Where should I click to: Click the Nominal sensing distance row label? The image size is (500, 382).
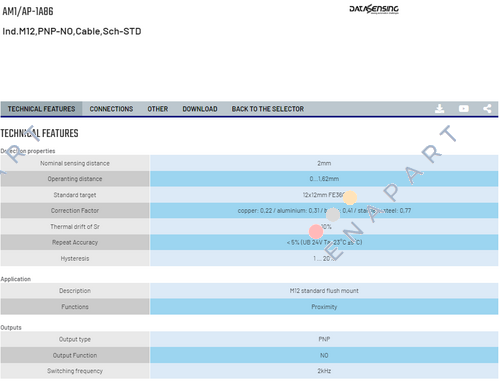[x=75, y=163]
